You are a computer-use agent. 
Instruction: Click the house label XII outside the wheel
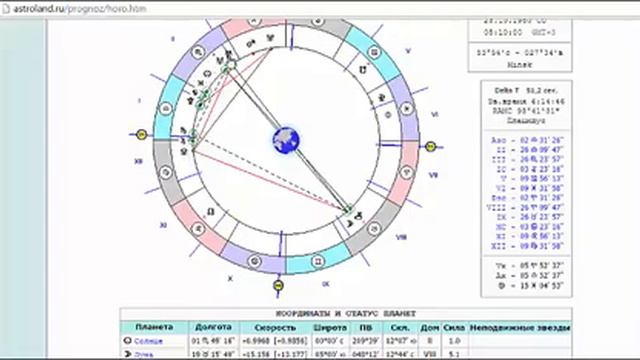coord(138,162)
